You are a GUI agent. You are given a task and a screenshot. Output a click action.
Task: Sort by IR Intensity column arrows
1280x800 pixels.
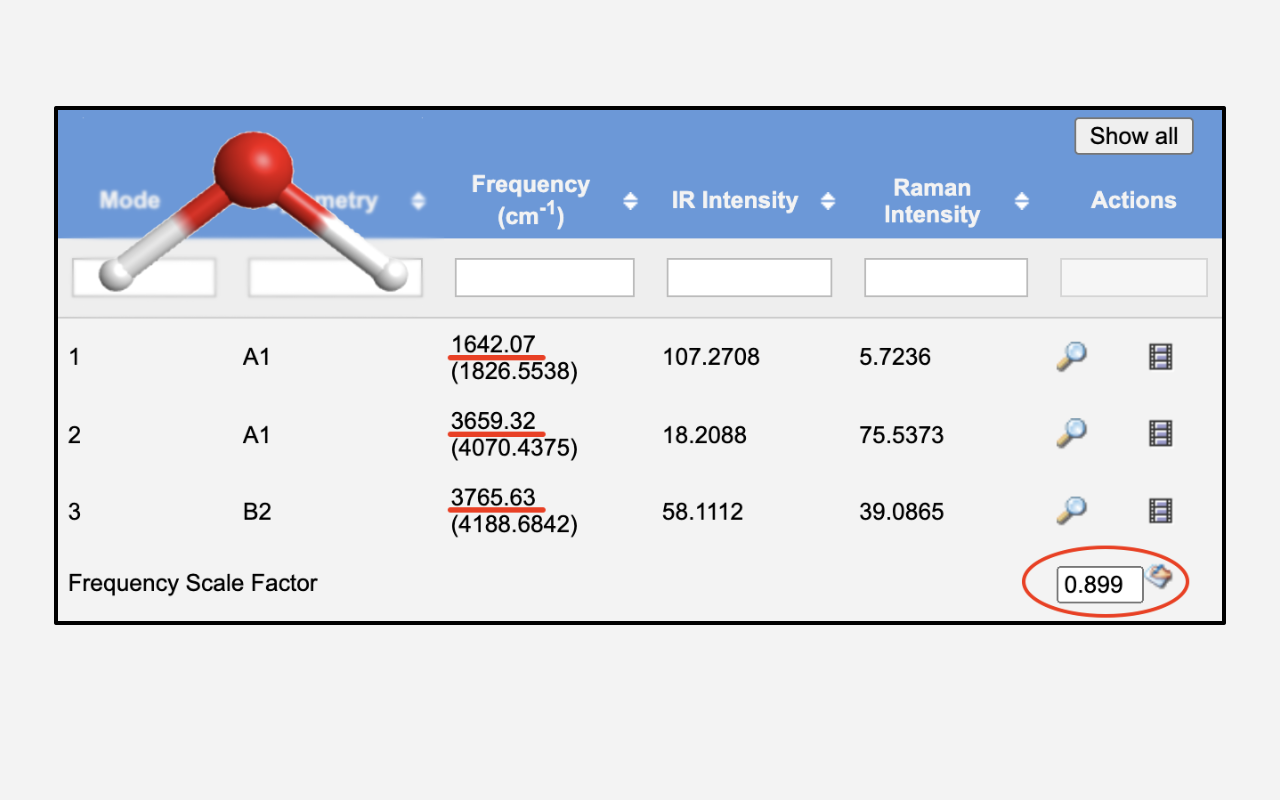tap(828, 201)
